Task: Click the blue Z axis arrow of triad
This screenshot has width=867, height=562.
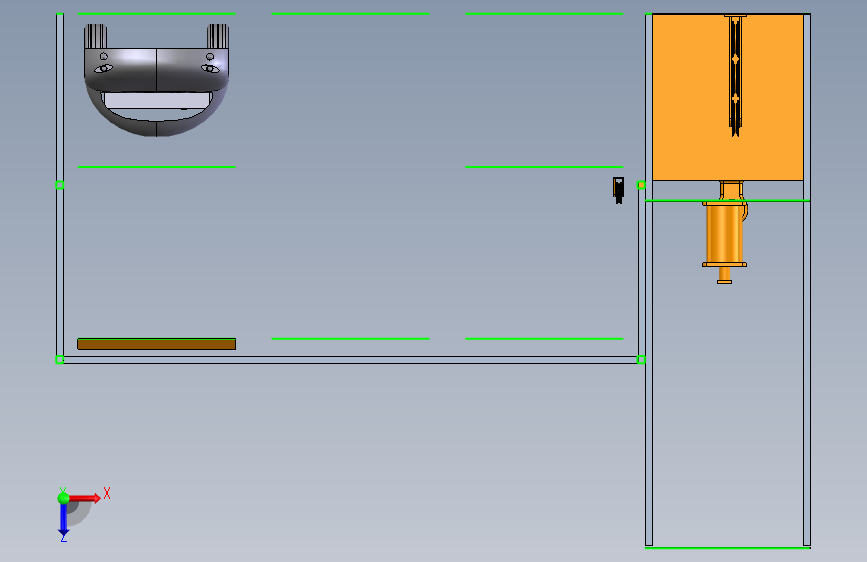Action: [x=64, y=520]
